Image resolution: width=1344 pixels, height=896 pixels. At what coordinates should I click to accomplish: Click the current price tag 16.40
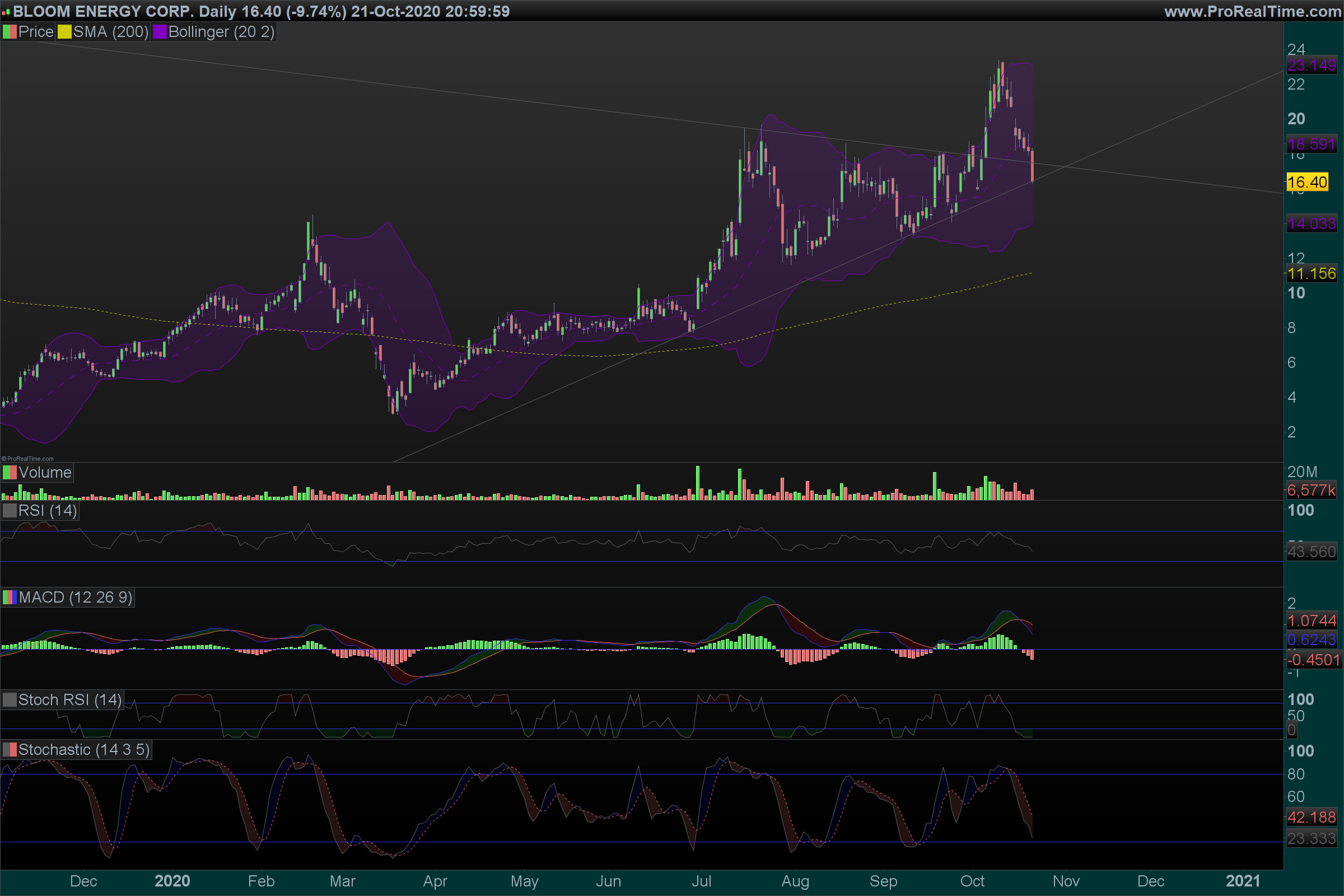pos(1307,183)
